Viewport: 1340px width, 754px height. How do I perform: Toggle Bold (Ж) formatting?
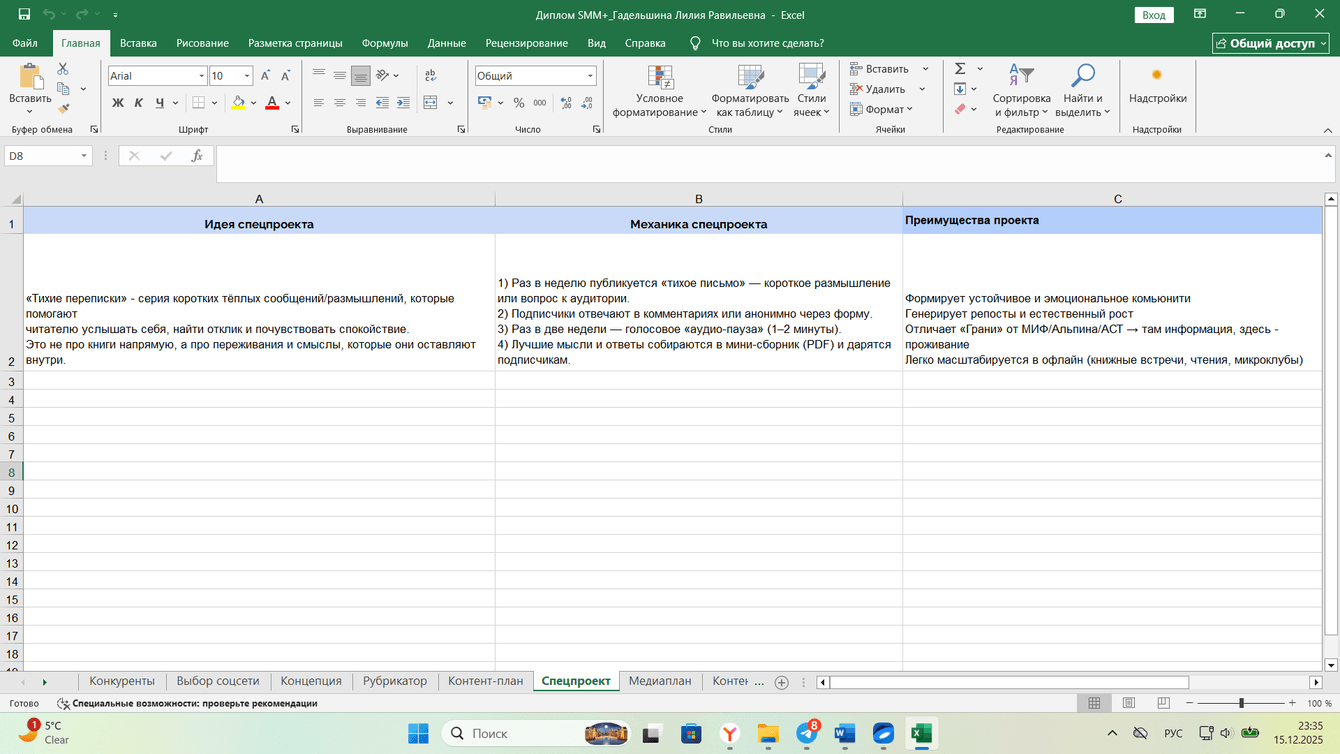click(x=118, y=103)
